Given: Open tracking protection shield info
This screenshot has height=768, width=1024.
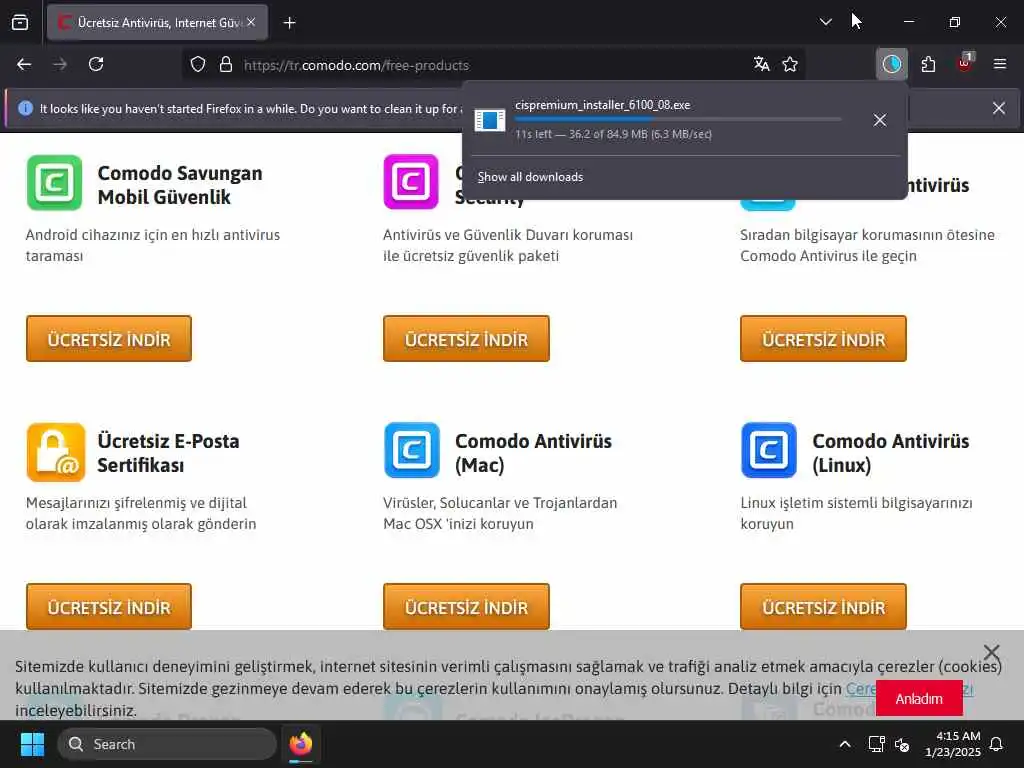Looking at the screenshot, I should [198, 65].
